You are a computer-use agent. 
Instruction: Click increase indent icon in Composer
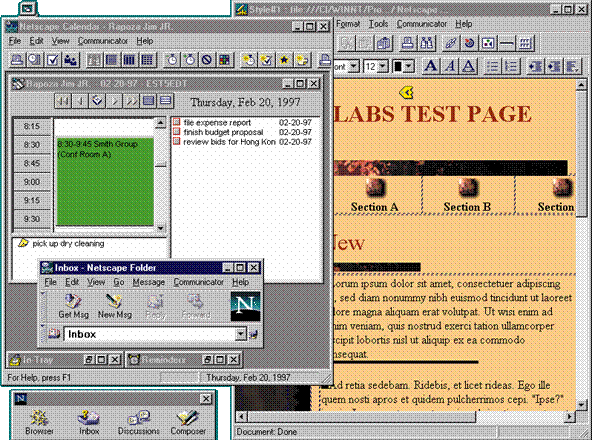coord(554,66)
